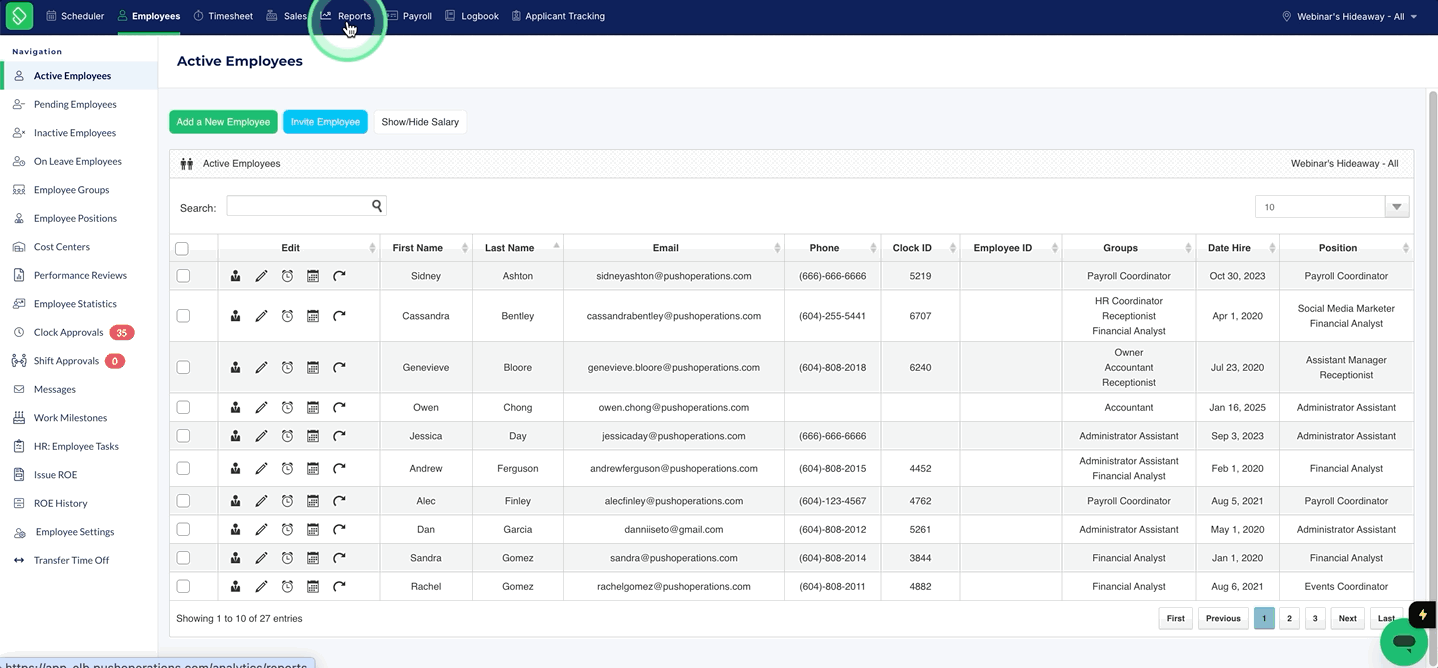Open Clock Approvals in the sidebar

(68, 332)
